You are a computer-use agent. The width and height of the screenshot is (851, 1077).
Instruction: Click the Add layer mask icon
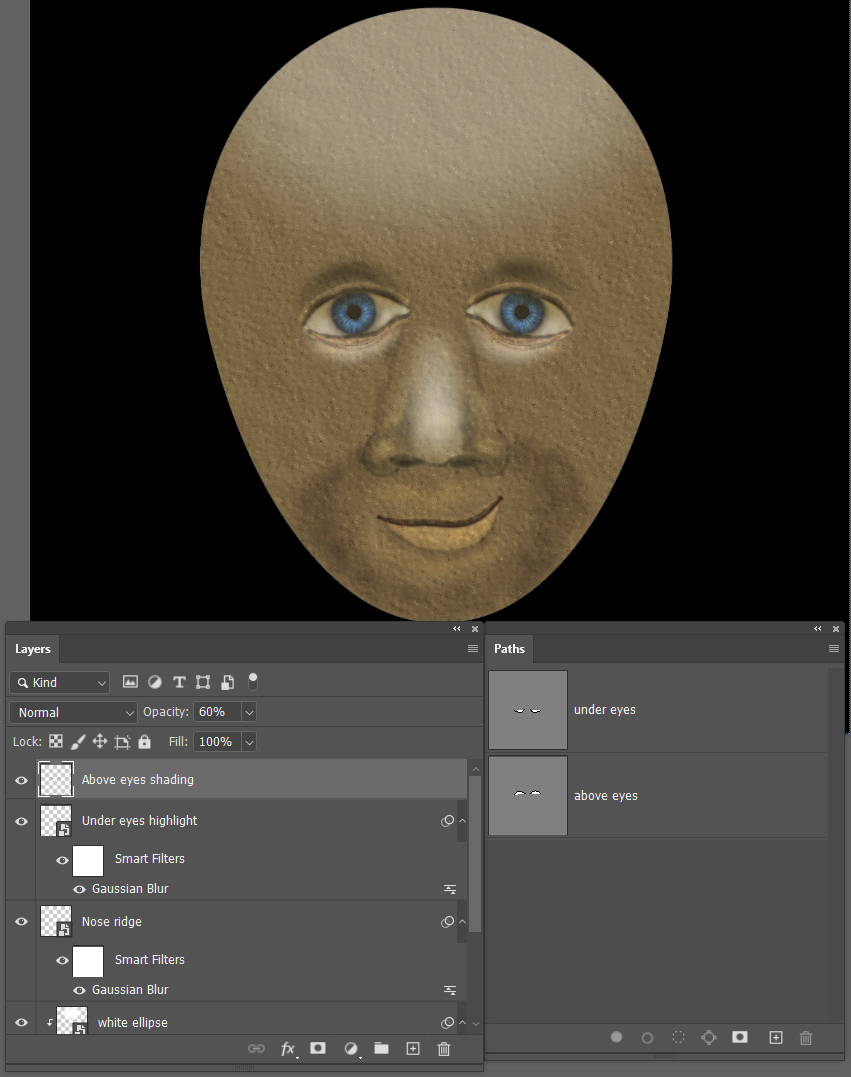318,1049
